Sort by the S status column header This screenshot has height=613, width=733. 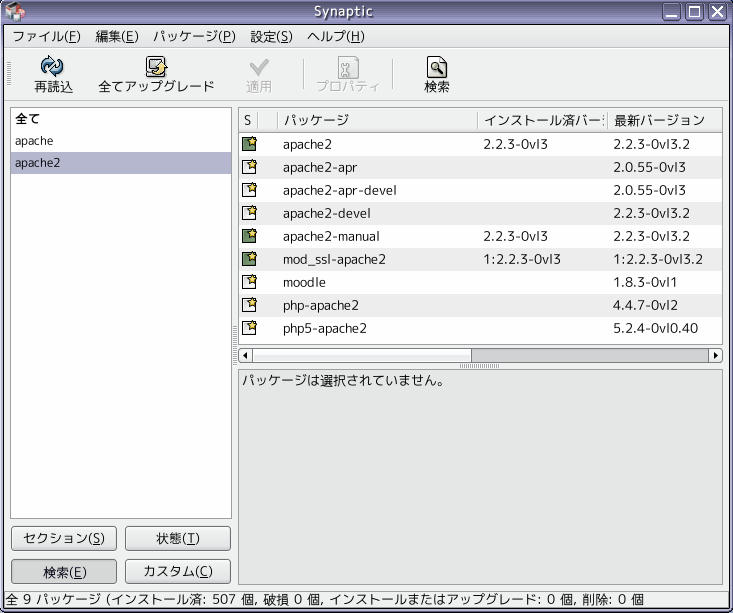[x=248, y=121]
